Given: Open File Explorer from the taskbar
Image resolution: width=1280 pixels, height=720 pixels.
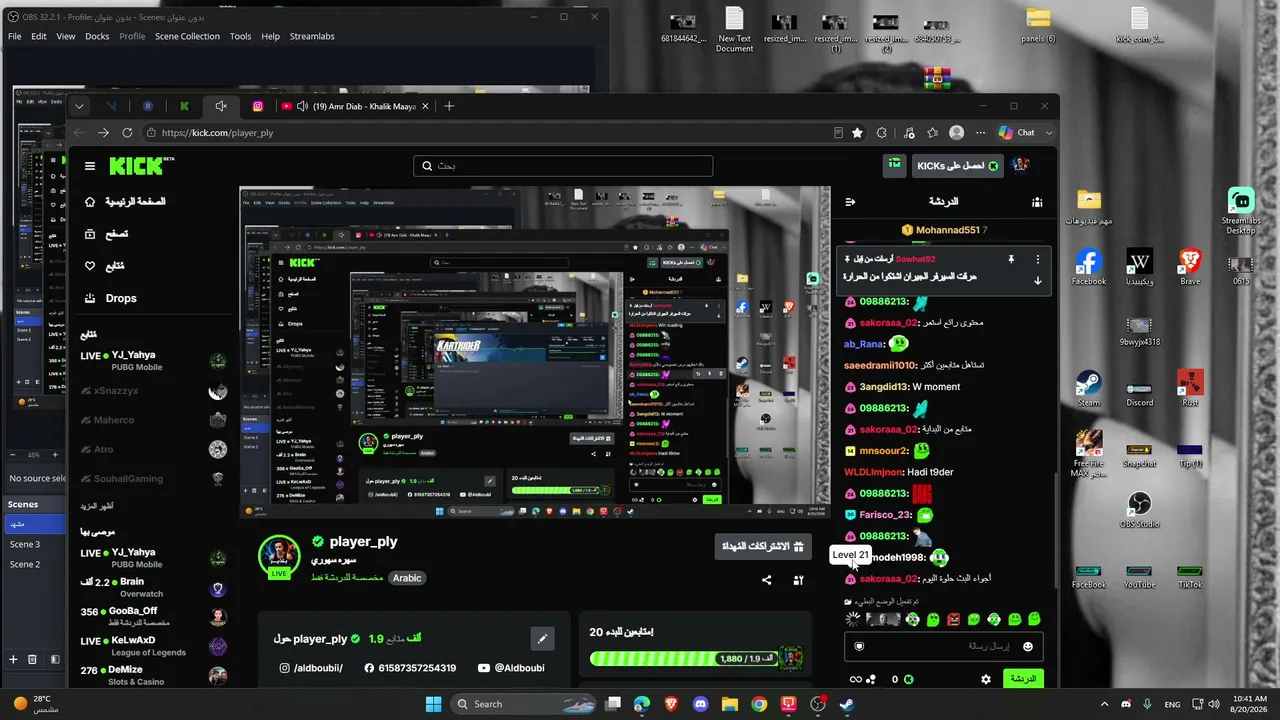Looking at the screenshot, I should pyautogui.click(x=729, y=704).
